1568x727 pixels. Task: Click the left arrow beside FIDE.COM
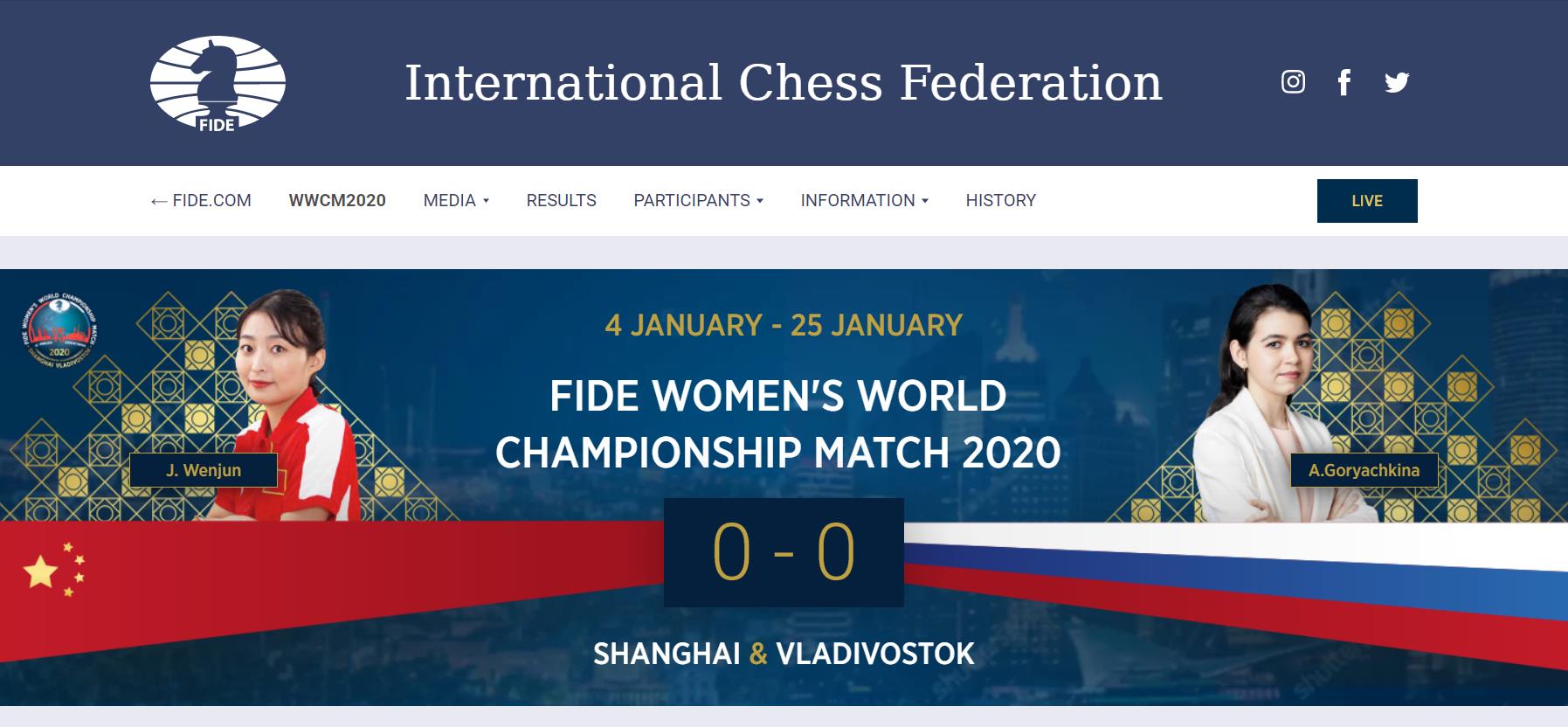tap(158, 201)
